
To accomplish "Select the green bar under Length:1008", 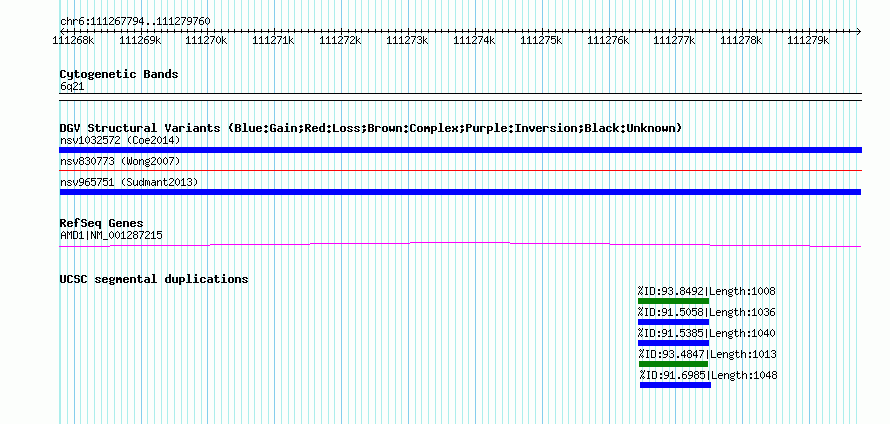I will point(673,301).
